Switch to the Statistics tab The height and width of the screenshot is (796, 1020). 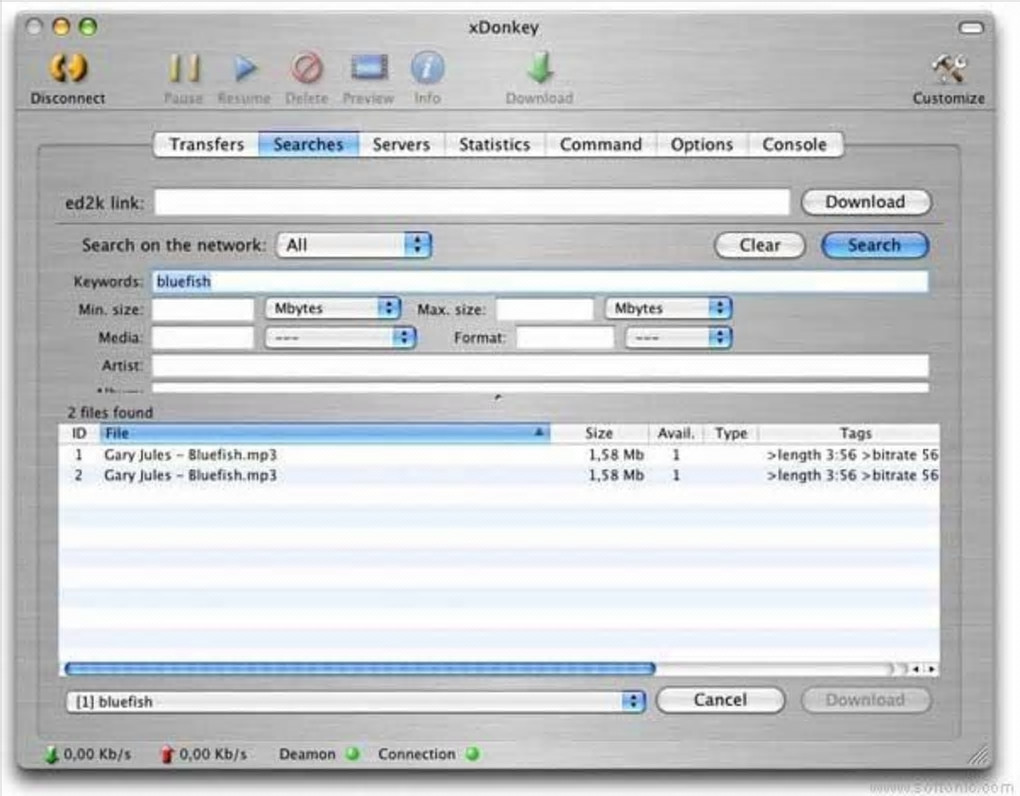pos(494,144)
